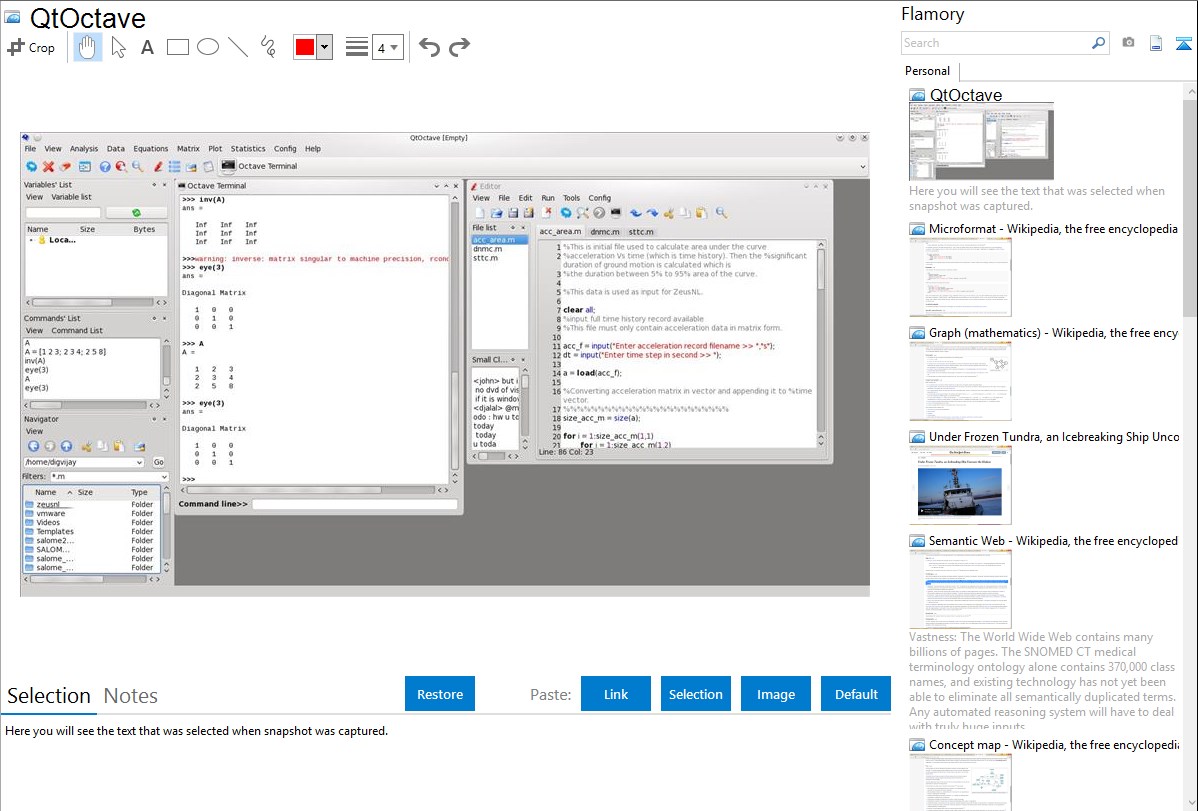
Task: Redo the last annotation
Action: pyautogui.click(x=459, y=47)
